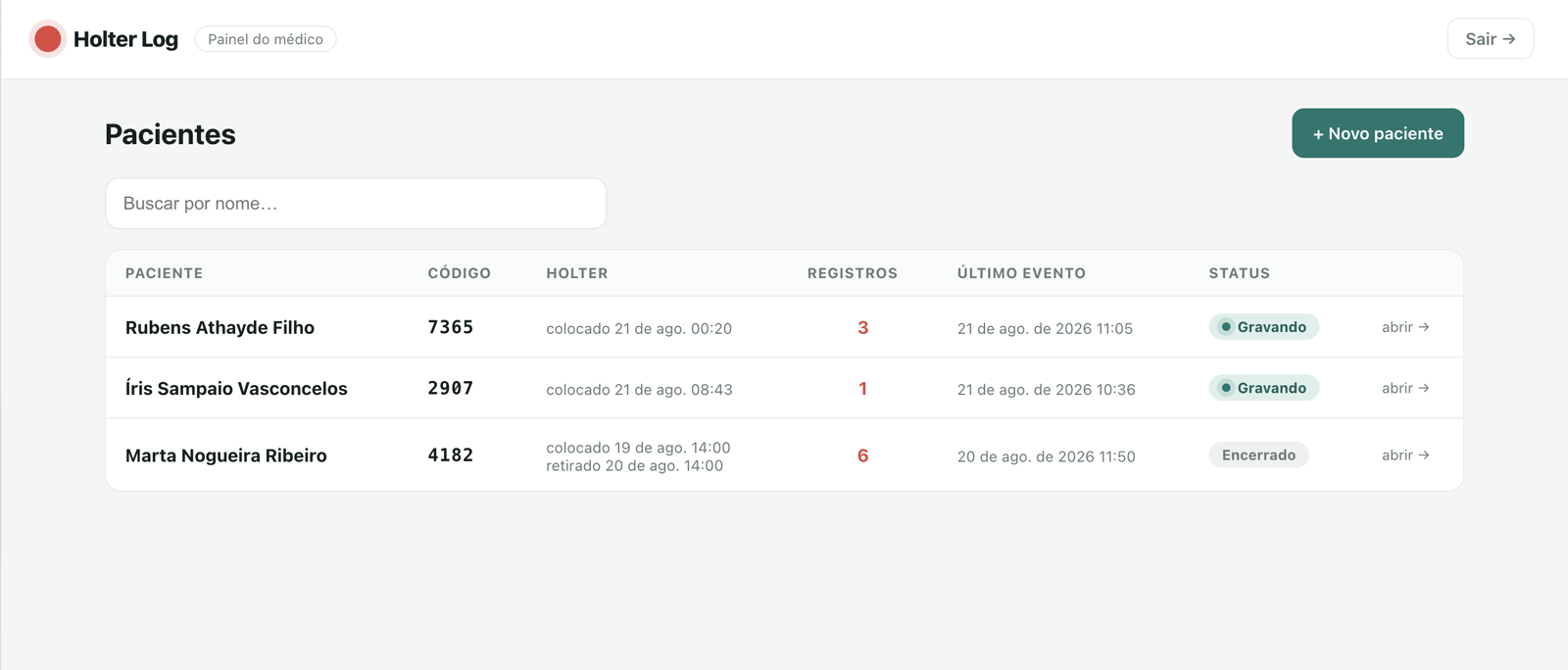Click the ÚLTIMO EVENTO column header
This screenshot has width=1568, height=670.
[1021, 273]
